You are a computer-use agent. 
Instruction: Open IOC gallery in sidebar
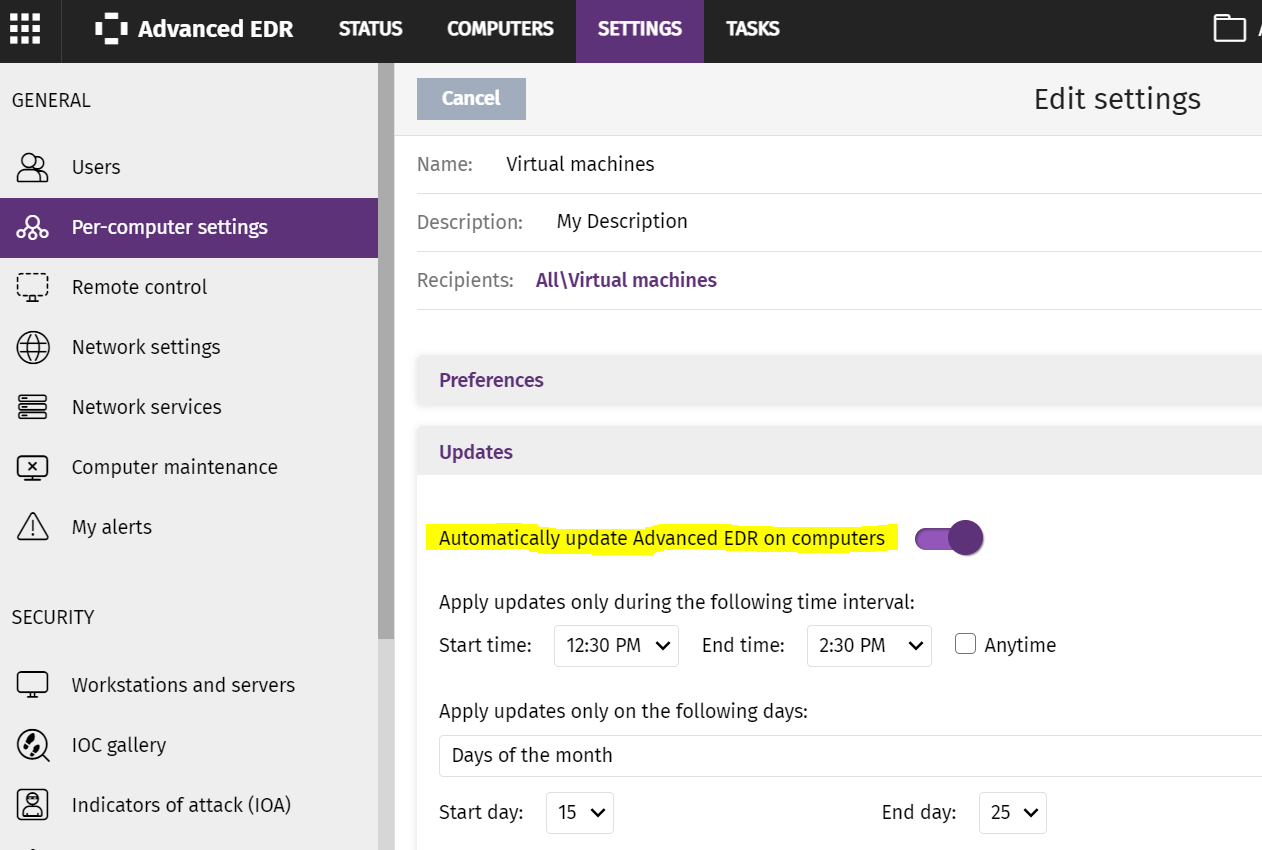point(189,745)
